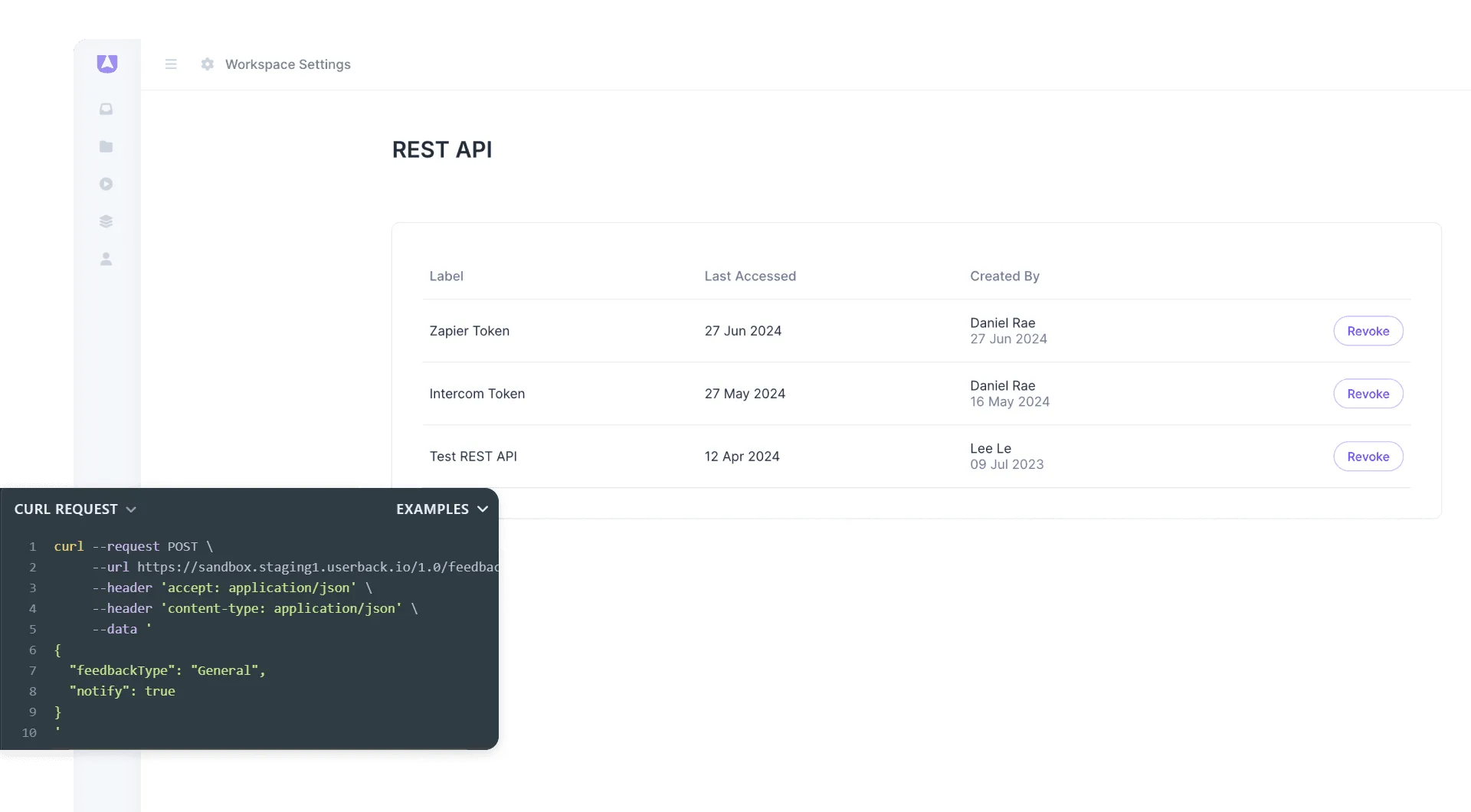Screen dimensions: 1471x812
Task: Click the Userback logo in sidebar
Action: (106, 64)
